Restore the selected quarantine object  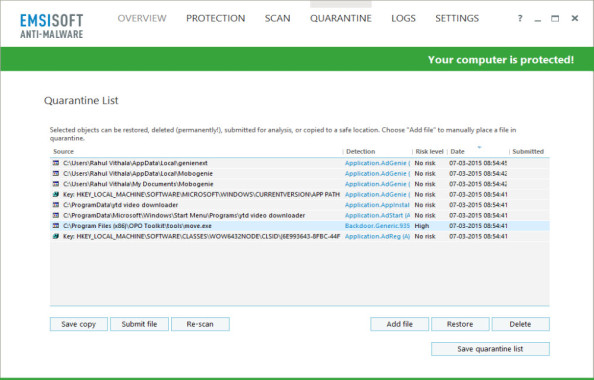coord(460,324)
